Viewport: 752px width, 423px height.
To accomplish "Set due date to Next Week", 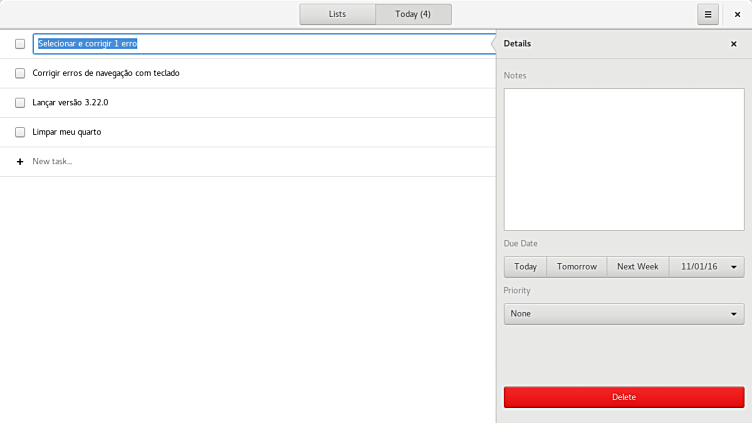I will pyautogui.click(x=637, y=266).
